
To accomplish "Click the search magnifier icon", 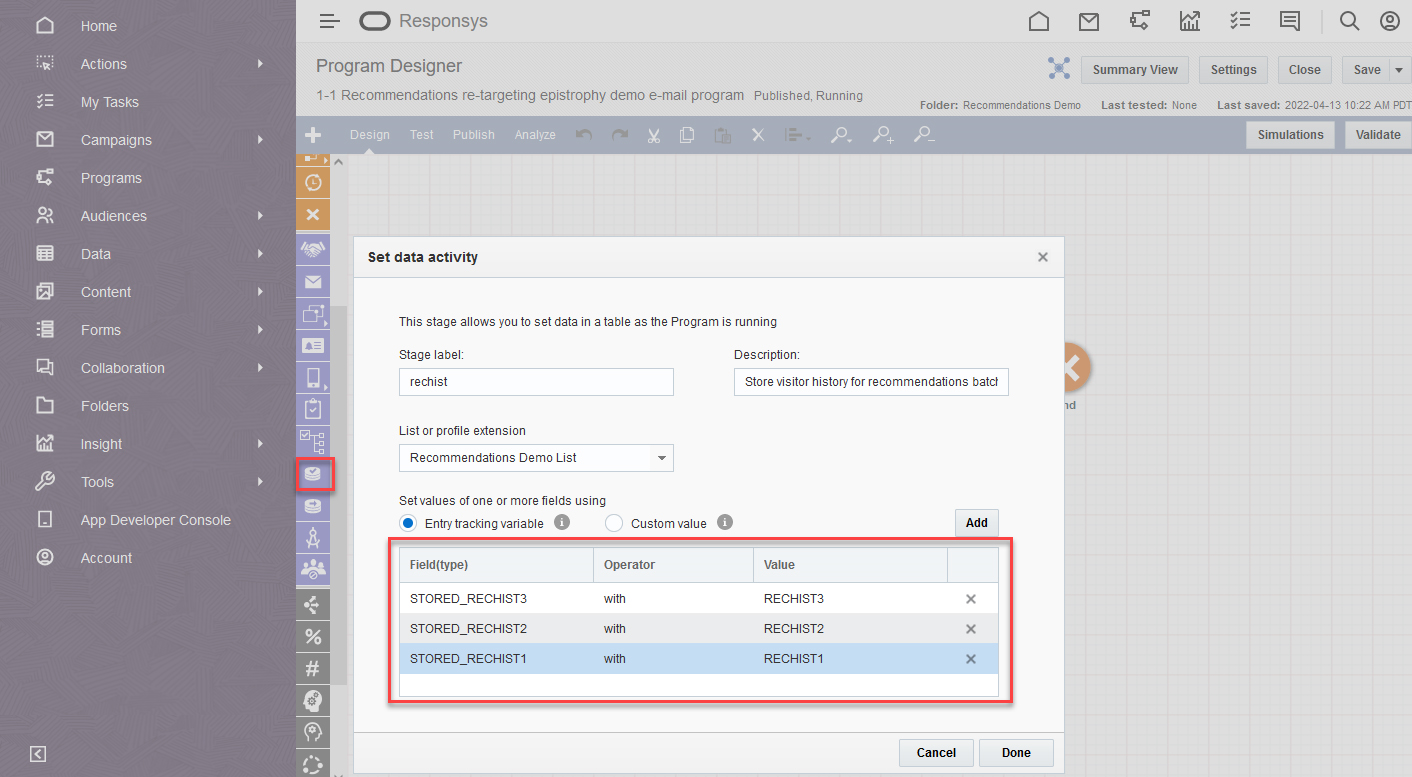I will [x=1349, y=21].
